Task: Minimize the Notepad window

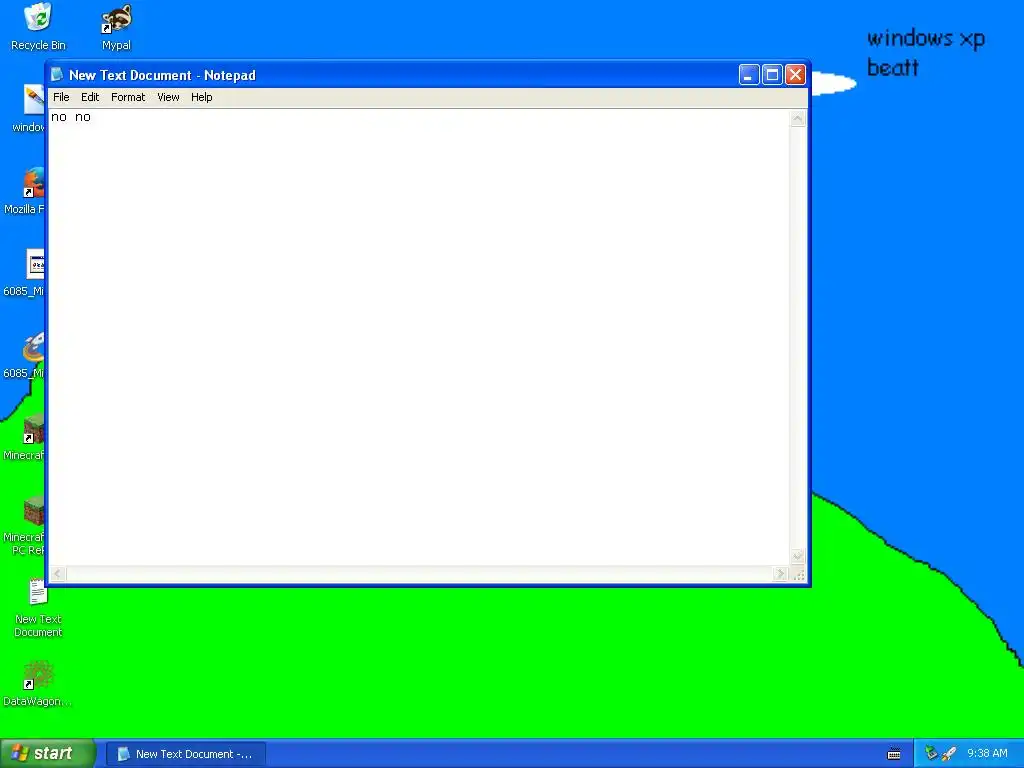Action: pyautogui.click(x=748, y=75)
